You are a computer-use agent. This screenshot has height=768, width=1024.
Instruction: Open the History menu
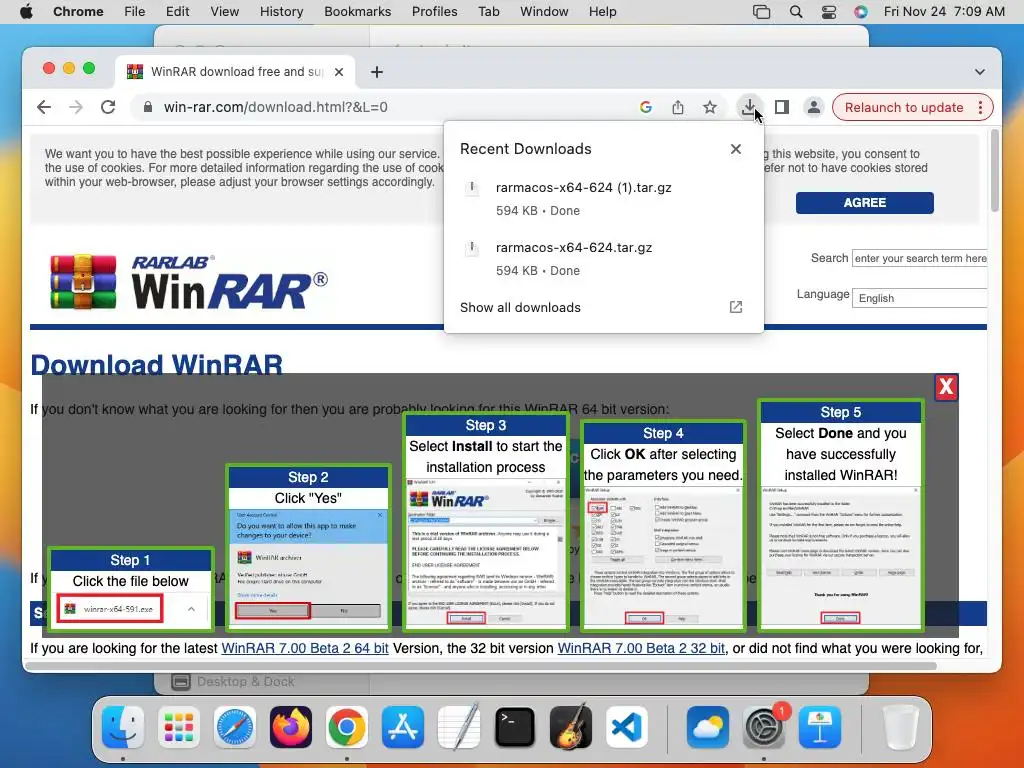click(x=281, y=12)
